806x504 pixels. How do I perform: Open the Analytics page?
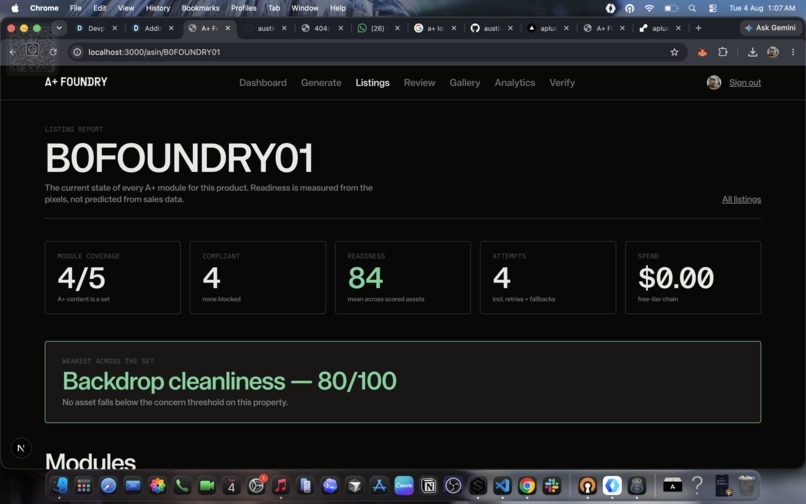point(515,83)
